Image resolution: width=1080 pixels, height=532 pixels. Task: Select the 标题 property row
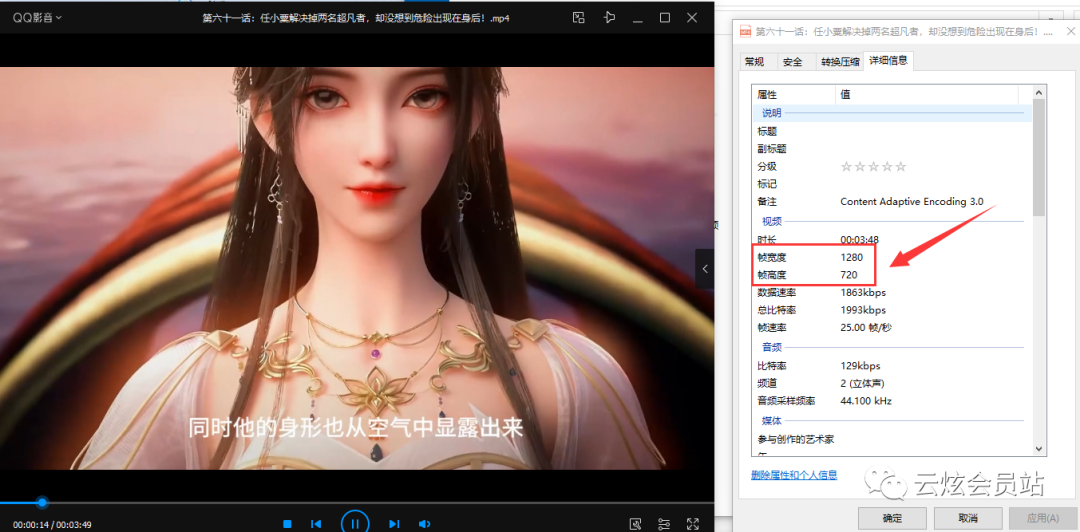tap(893, 131)
